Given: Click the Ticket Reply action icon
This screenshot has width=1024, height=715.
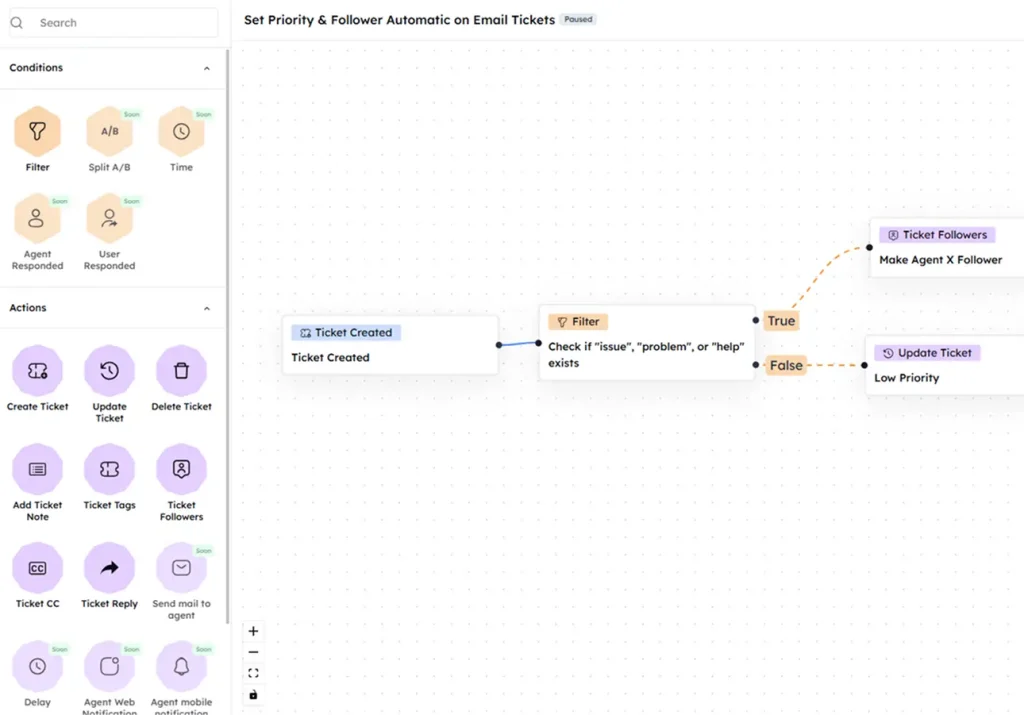Looking at the screenshot, I should coord(109,568).
